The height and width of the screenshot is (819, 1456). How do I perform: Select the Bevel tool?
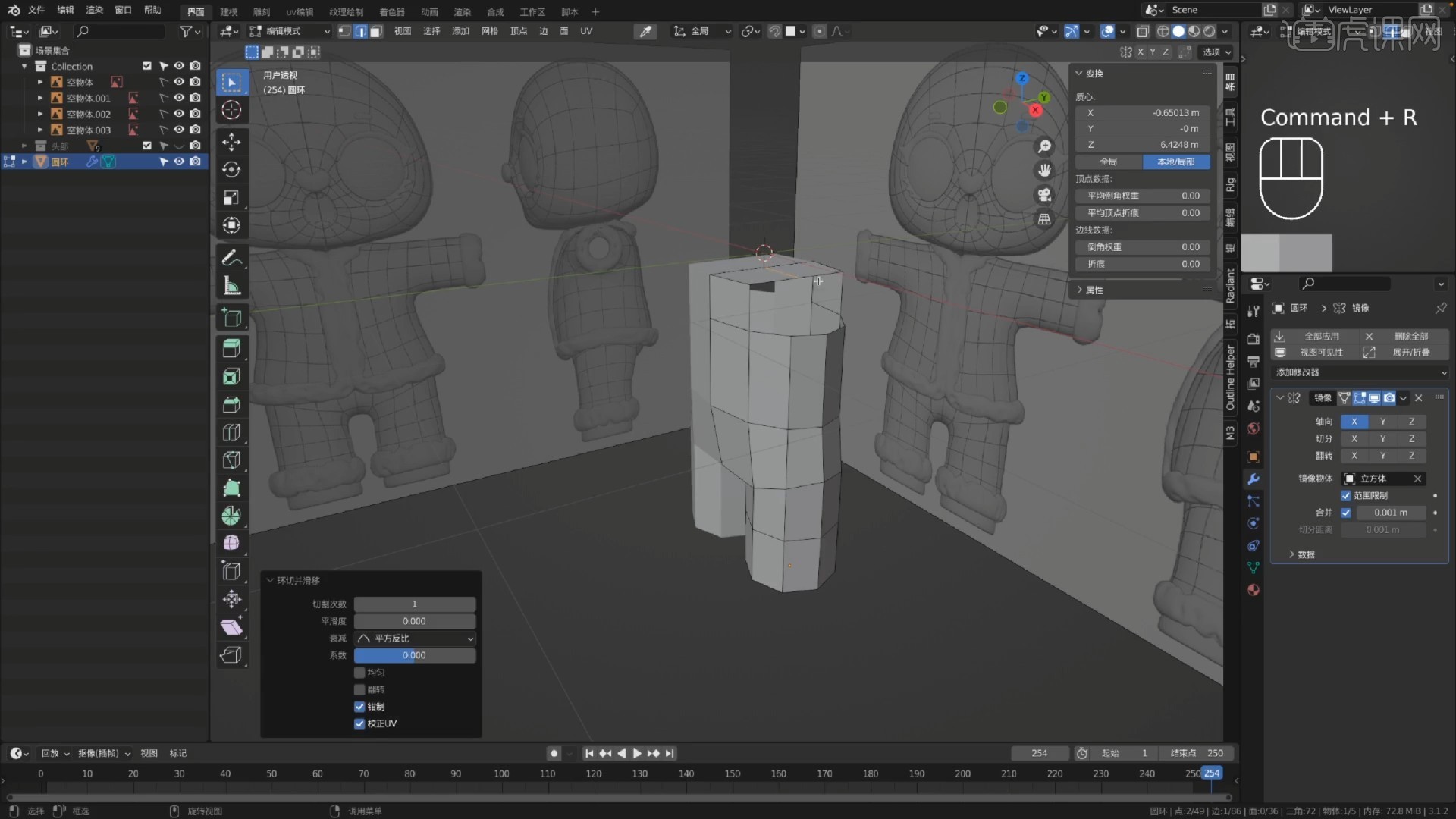point(231,405)
